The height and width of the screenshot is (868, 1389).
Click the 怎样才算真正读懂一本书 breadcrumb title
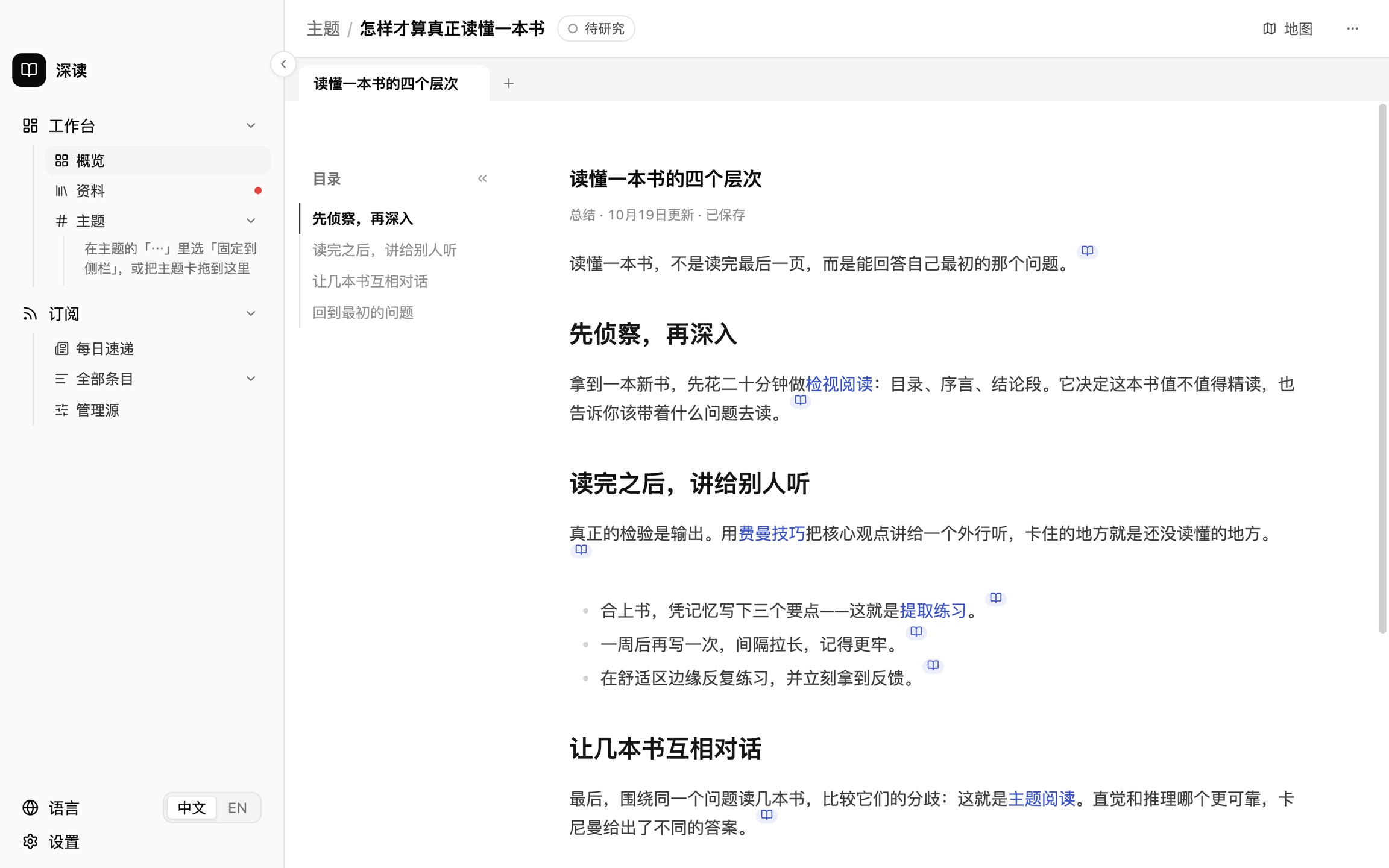coord(452,28)
